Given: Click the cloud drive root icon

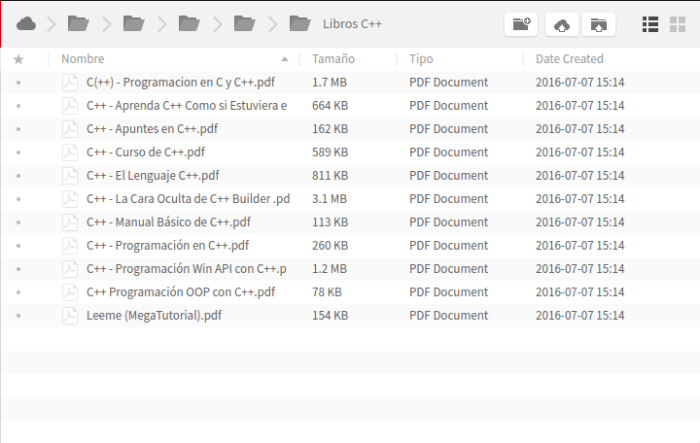Looking at the screenshot, I should click(x=27, y=23).
